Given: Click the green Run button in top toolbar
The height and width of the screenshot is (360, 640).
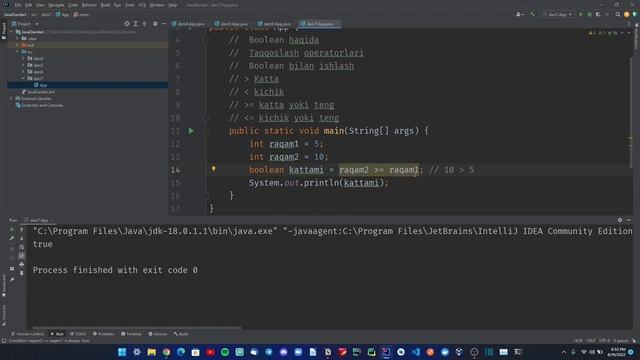Looking at the screenshot, I should coord(581,14).
